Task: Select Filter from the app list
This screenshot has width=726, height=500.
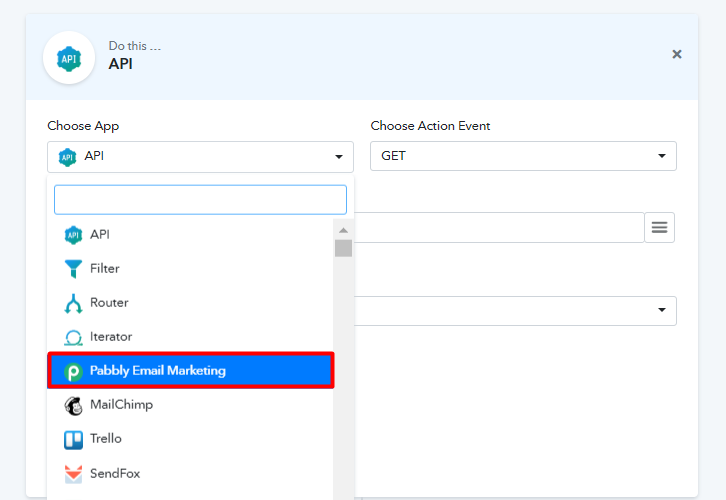Action: tap(190, 269)
